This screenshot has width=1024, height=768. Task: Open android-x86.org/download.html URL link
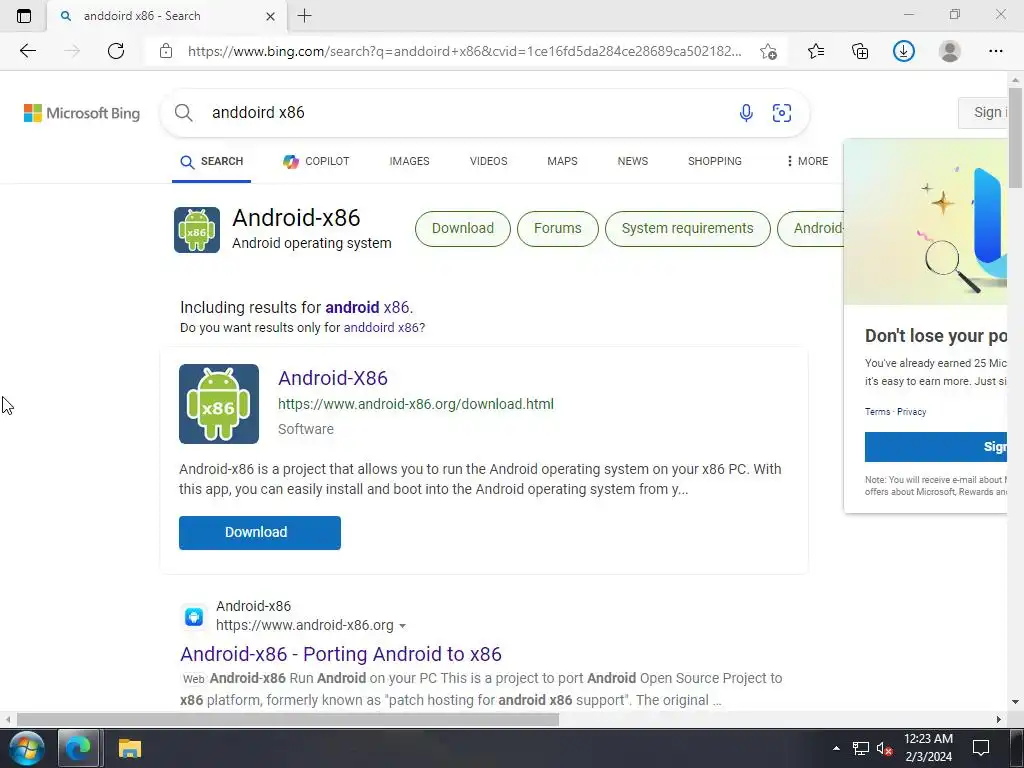tap(416, 404)
